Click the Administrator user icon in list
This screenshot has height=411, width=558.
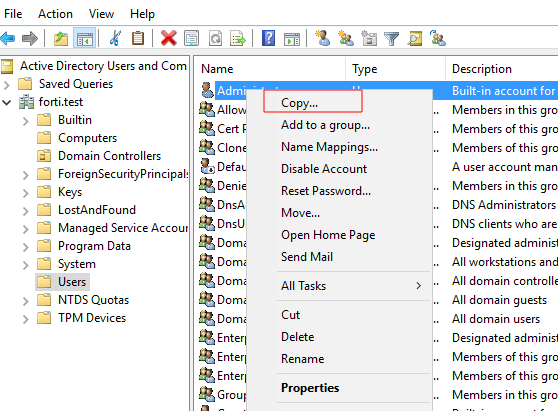207,90
